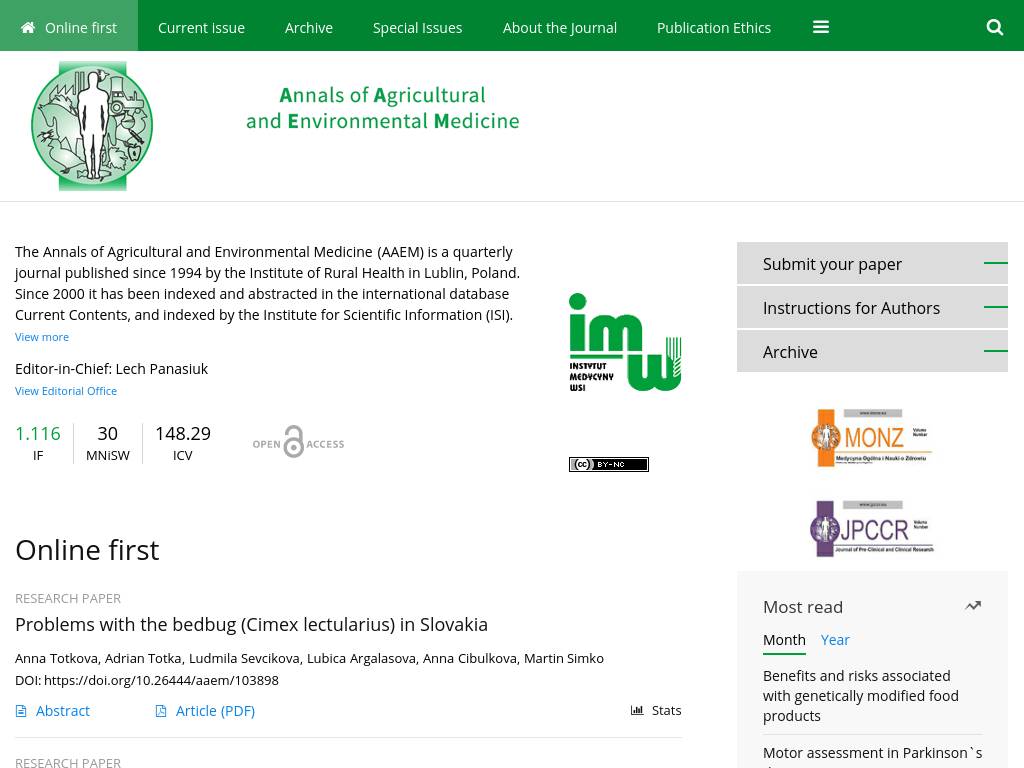Image resolution: width=1024 pixels, height=768 pixels.
Task: Open the JPCCR journal banner
Action: tap(872, 528)
